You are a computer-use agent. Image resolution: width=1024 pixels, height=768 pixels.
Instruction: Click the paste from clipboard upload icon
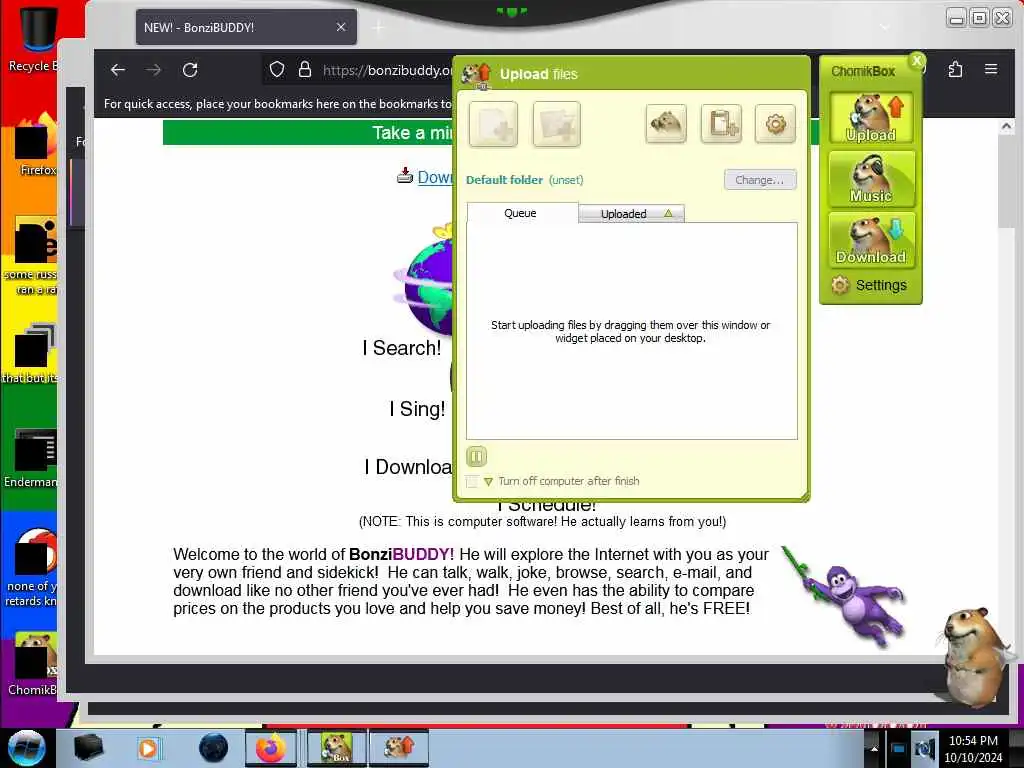[721, 123]
